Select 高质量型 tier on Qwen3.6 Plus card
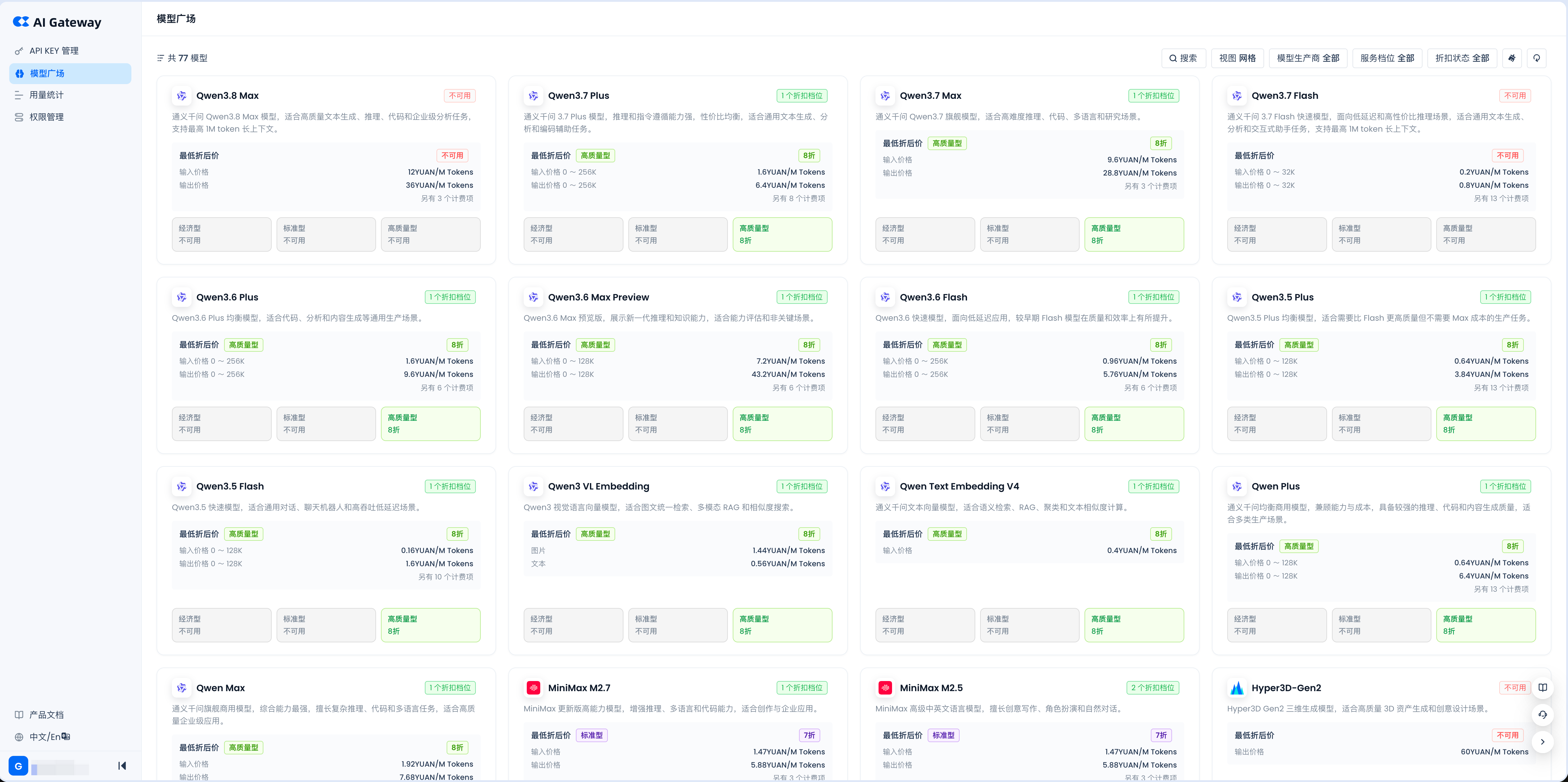Viewport: 1568px width, 782px height. click(x=430, y=424)
